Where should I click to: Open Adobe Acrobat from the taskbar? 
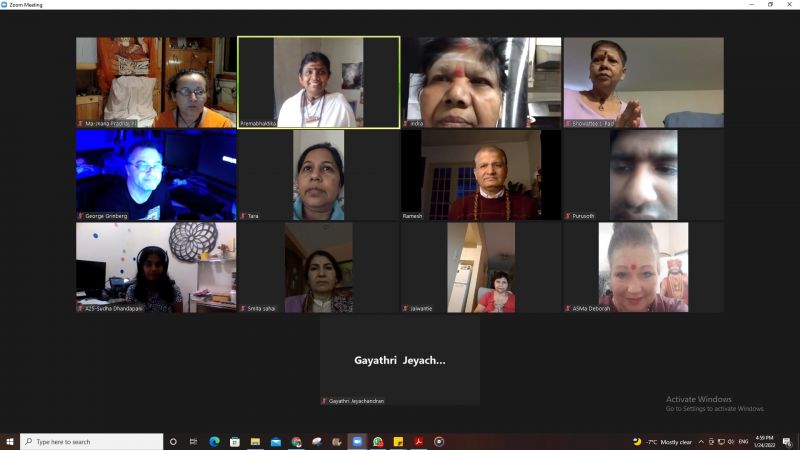tap(418, 441)
